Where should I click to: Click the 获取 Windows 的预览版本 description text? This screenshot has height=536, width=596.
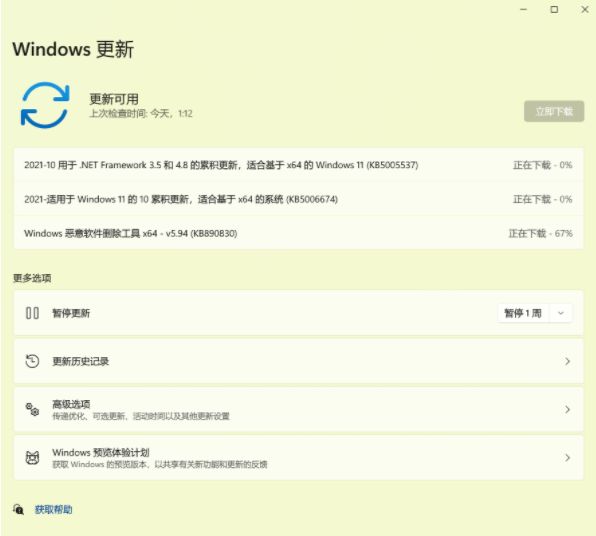pyautogui.click(x=160, y=464)
